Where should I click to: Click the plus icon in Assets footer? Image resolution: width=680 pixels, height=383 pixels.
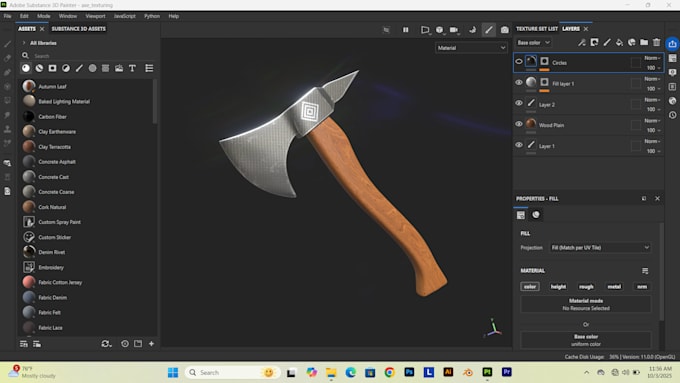[151, 344]
